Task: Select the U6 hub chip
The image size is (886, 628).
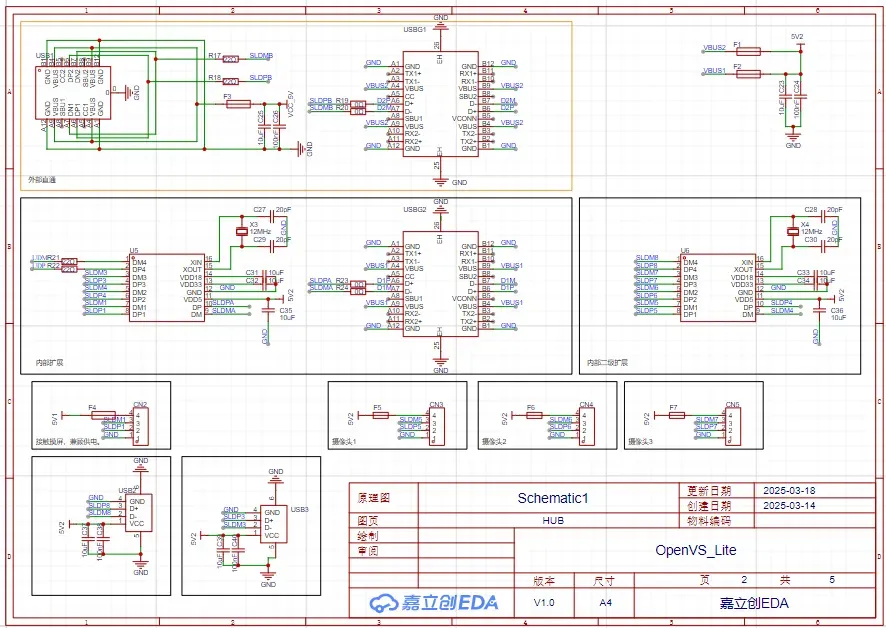Action: point(718,288)
